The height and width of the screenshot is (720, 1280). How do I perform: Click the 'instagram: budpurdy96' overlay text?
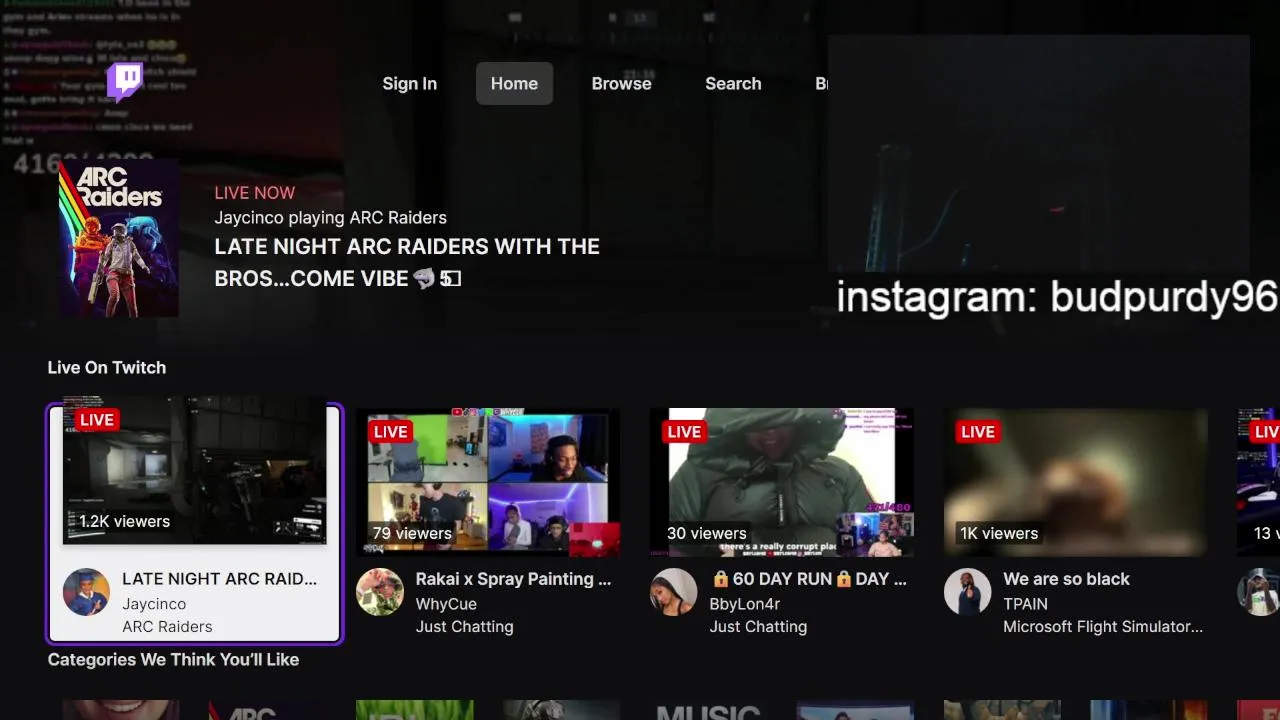[x=1057, y=297]
